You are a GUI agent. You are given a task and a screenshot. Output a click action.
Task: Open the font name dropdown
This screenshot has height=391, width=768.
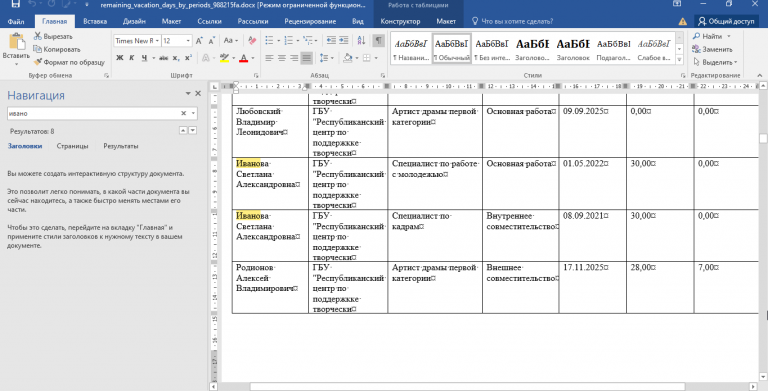157,41
